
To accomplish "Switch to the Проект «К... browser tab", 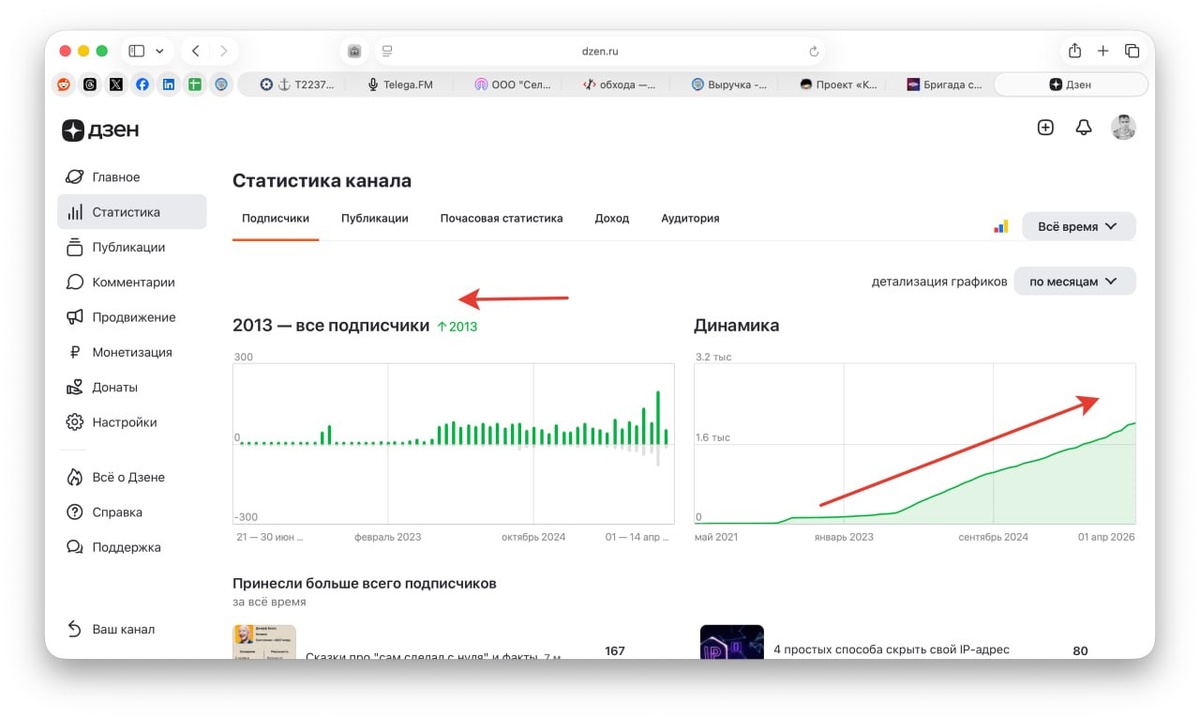I will click(x=838, y=85).
